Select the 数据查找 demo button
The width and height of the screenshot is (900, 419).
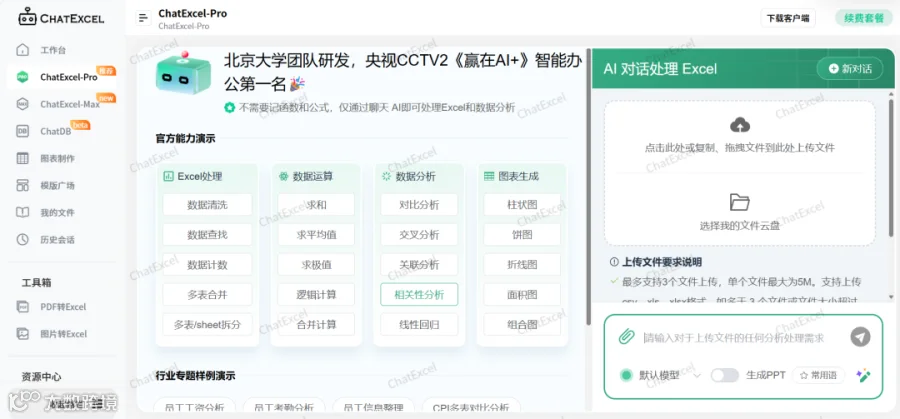coord(207,234)
